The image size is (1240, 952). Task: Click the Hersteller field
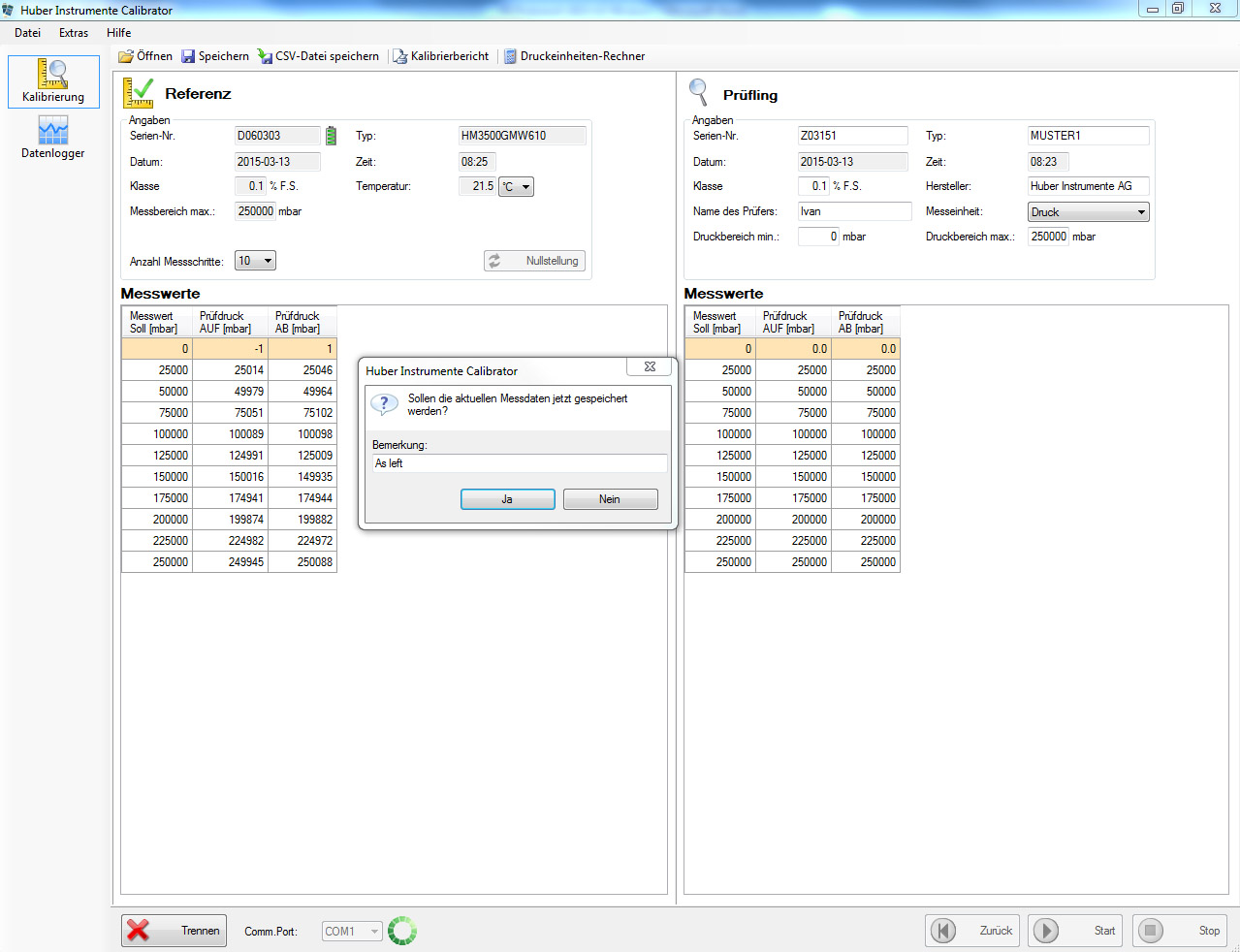[1088, 186]
